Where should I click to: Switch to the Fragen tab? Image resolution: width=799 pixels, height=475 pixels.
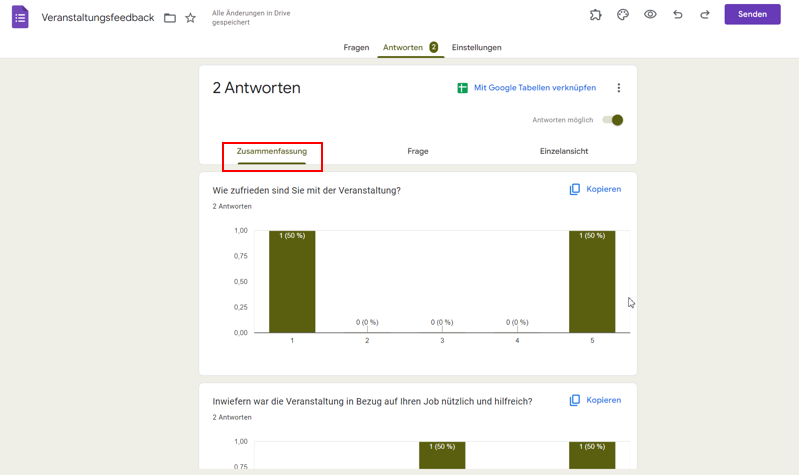pyautogui.click(x=356, y=48)
